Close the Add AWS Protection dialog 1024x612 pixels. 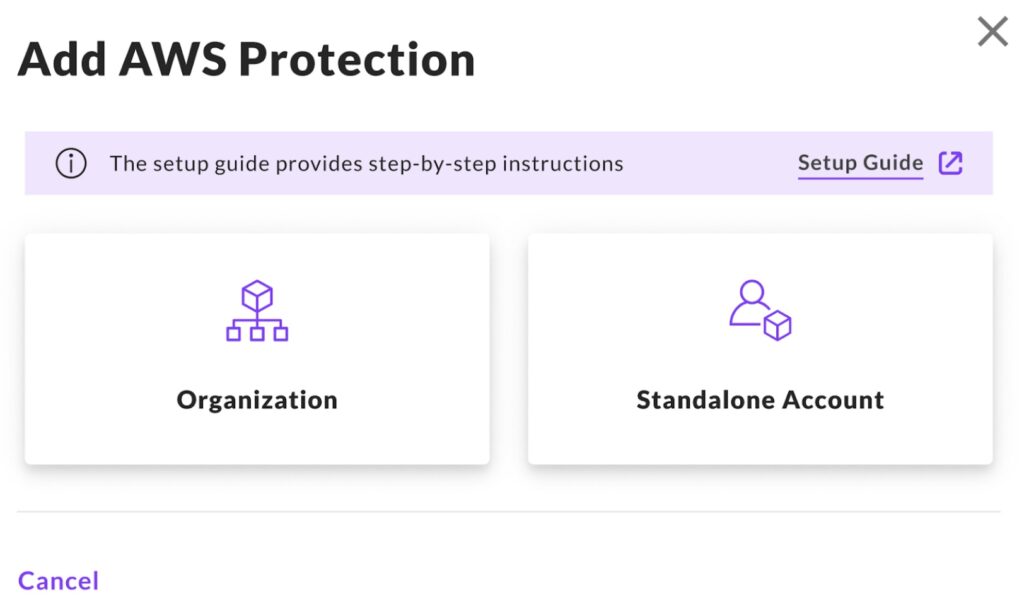pyautogui.click(x=992, y=32)
